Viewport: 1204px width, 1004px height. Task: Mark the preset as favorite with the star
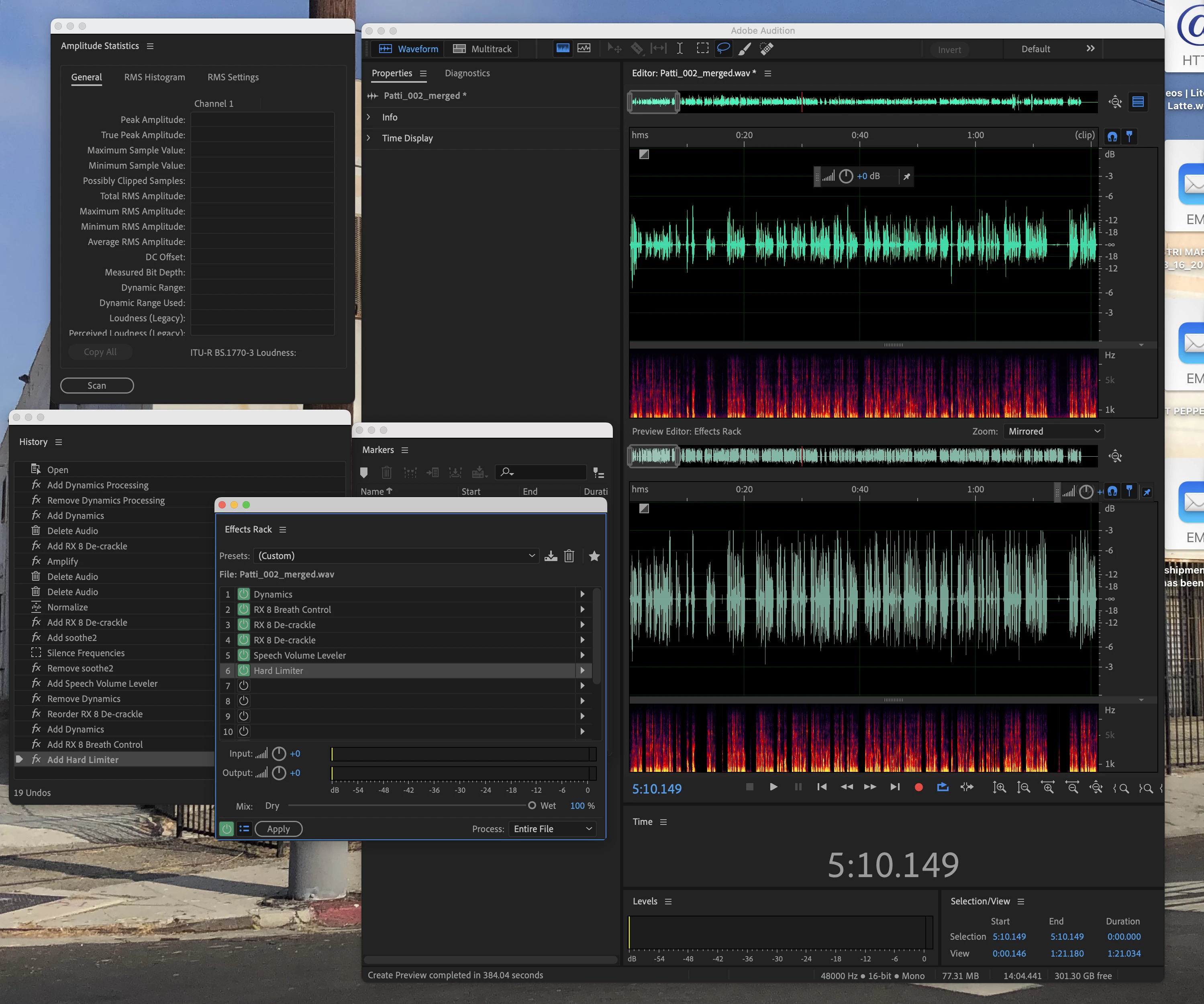pyautogui.click(x=594, y=555)
